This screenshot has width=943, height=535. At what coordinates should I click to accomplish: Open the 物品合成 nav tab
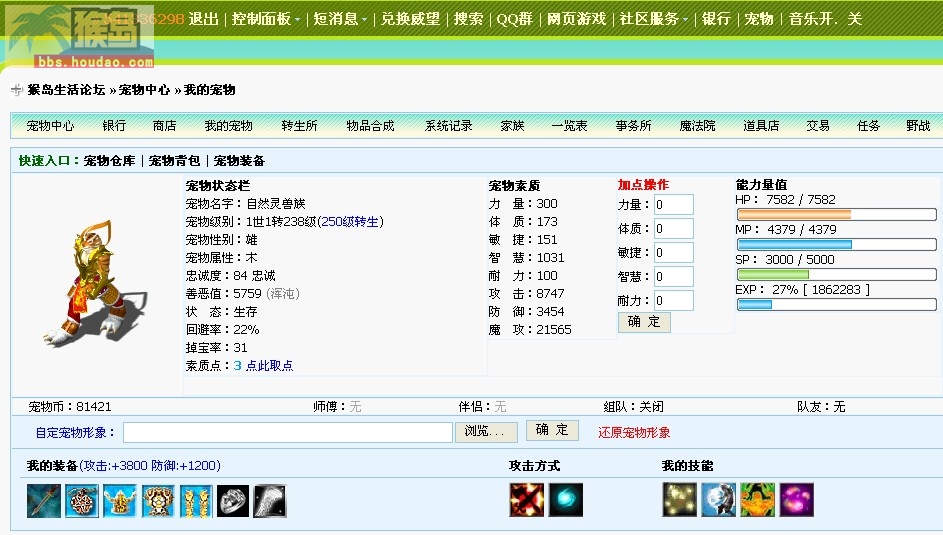370,126
